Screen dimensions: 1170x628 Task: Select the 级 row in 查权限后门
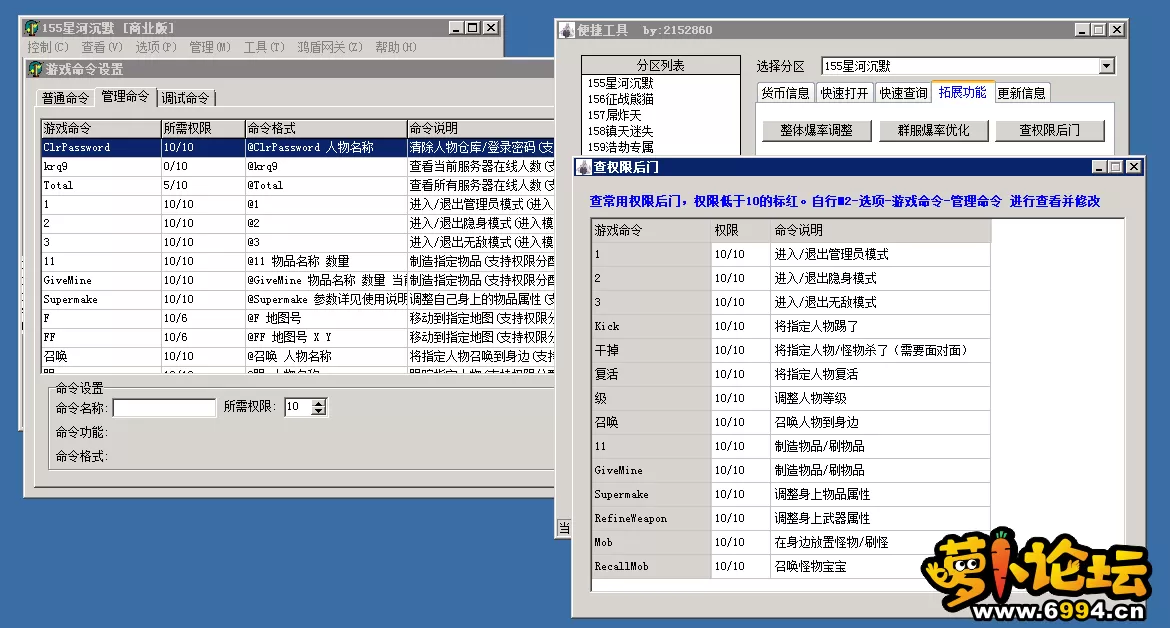click(x=791, y=398)
